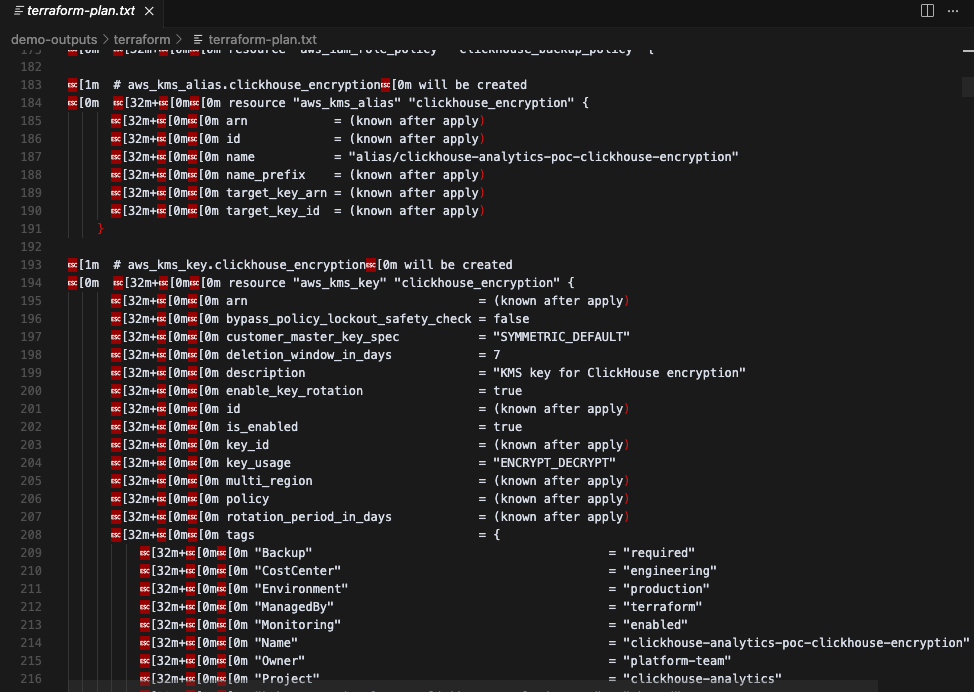Image resolution: width=974 pixels, height=692 pixels.
Task: Click the "policy" attribute on line 206
Action: point(247,499)
